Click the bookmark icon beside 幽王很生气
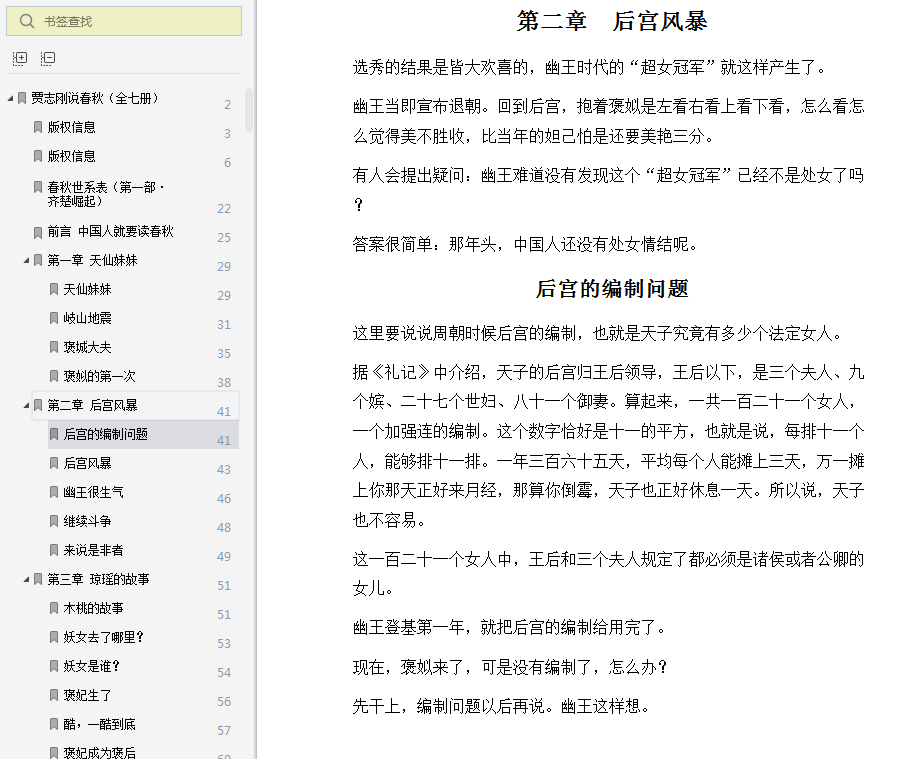Viewport: 916px width, 759px height. tap(54, 492)
